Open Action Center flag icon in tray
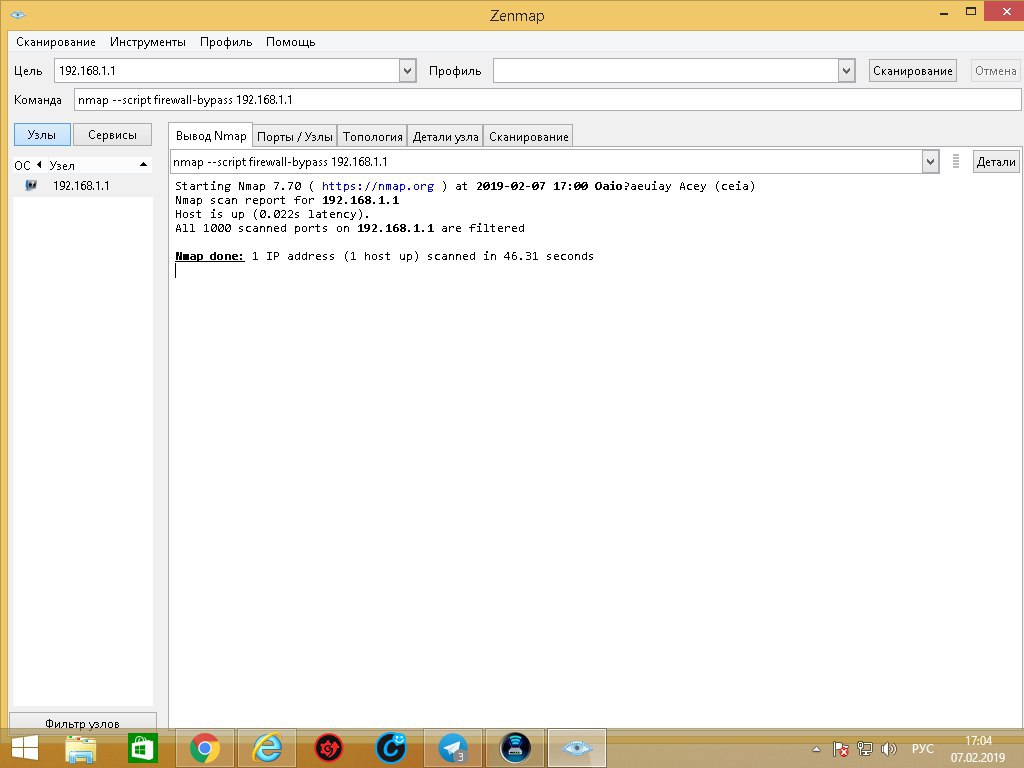Image resolution: width=1024 pixels, height=768 pixels. [840, 749]
